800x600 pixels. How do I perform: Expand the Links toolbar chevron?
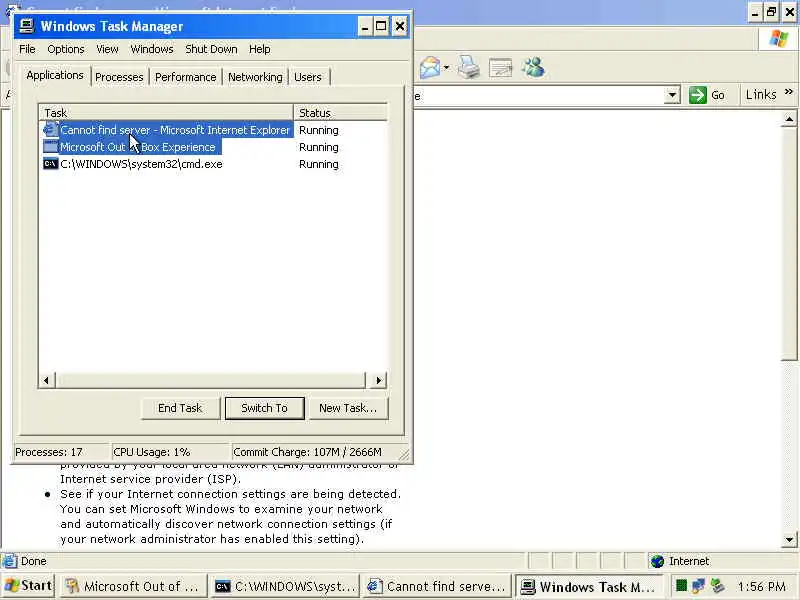pos(789,92)
